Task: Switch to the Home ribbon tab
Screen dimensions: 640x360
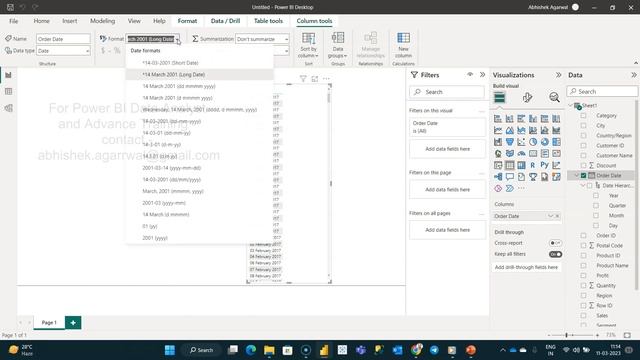Action: click(41, 21)
